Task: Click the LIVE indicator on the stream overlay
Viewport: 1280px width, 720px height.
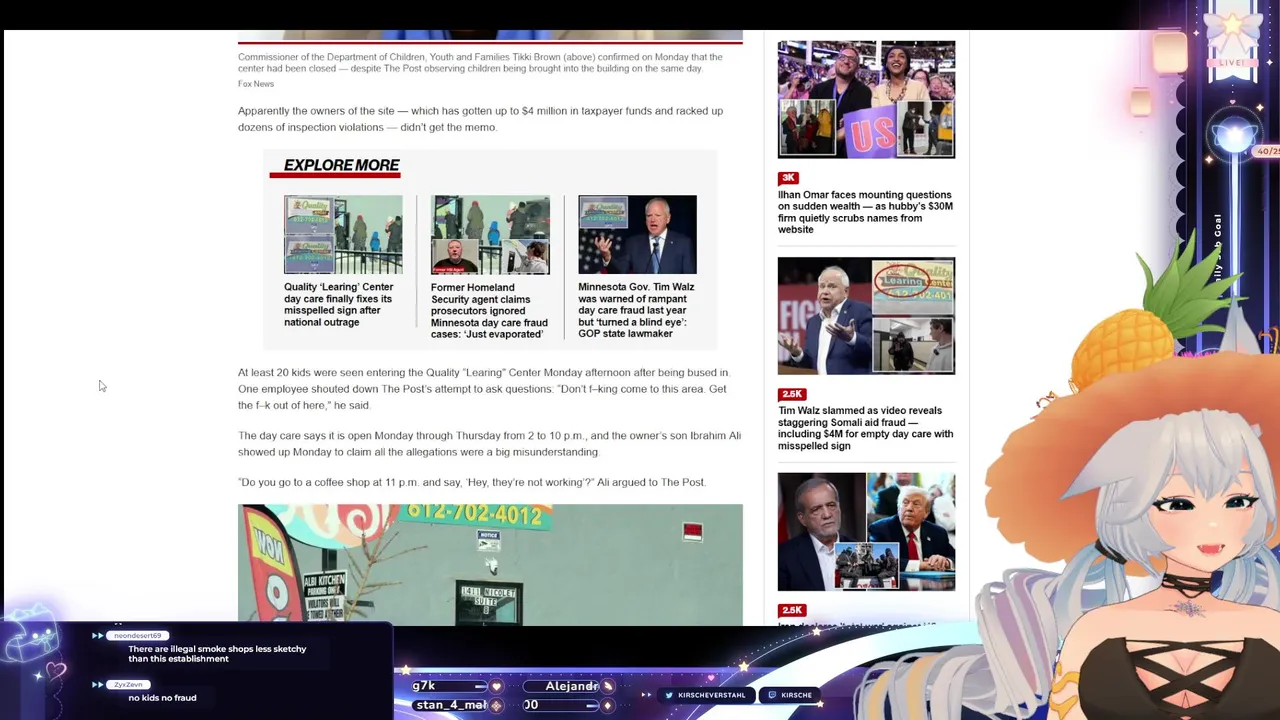Action: (1231, 62)
